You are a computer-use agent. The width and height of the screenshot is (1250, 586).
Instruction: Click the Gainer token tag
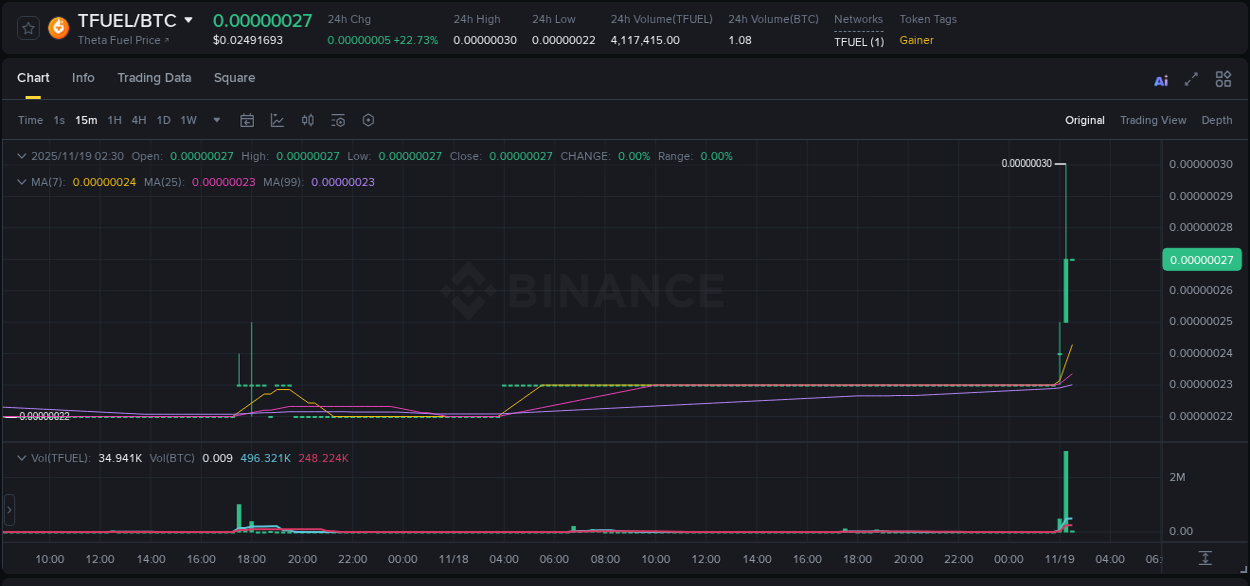click(916, 40)
